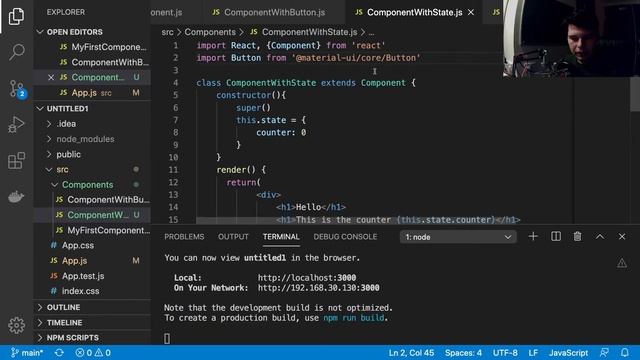Close the ComponentWithState.js editor tab
Screen dimensions: 640x360
(471, 12)
